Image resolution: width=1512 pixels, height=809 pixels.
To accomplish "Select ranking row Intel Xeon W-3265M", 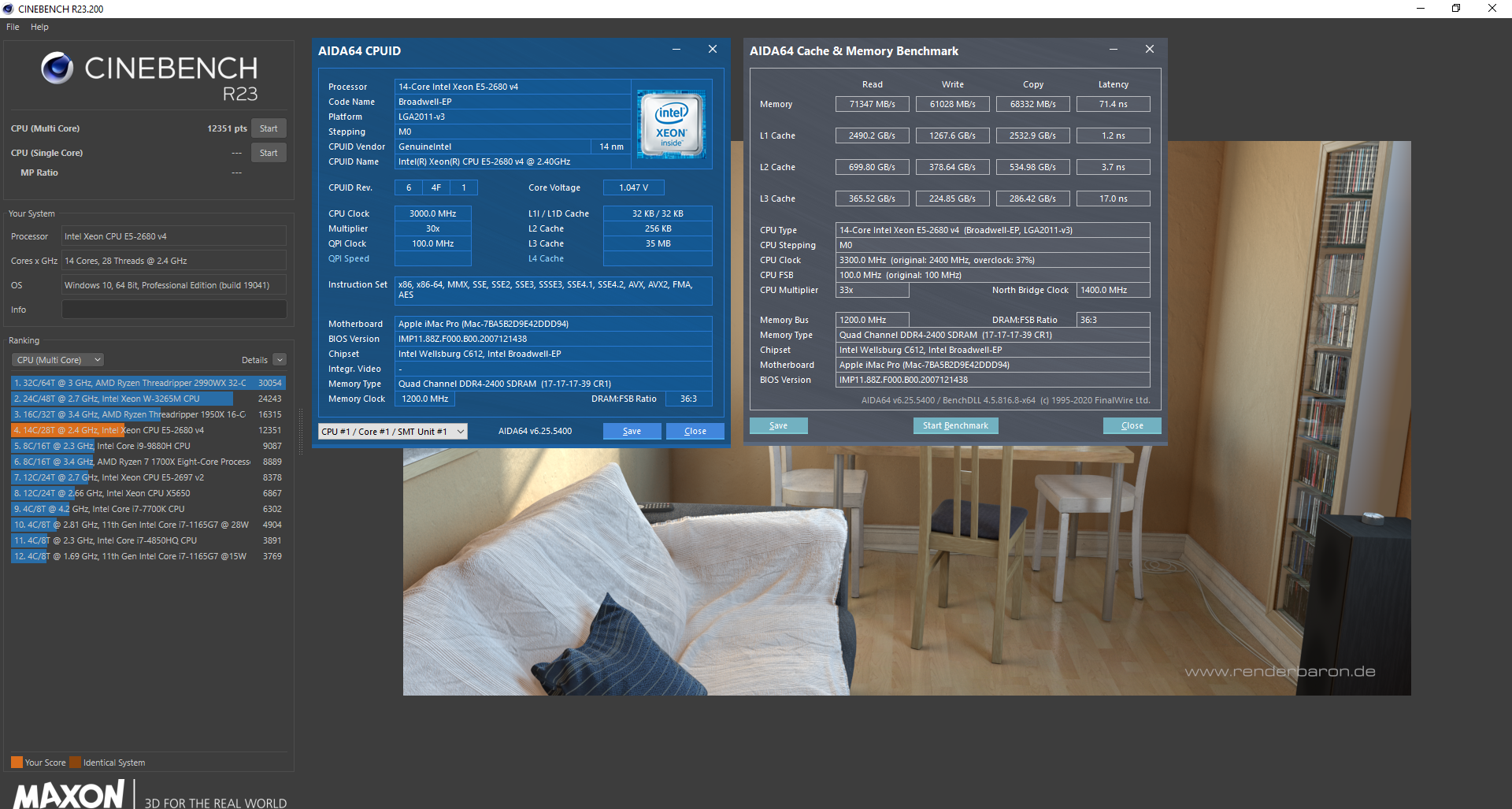I will 148,399.
